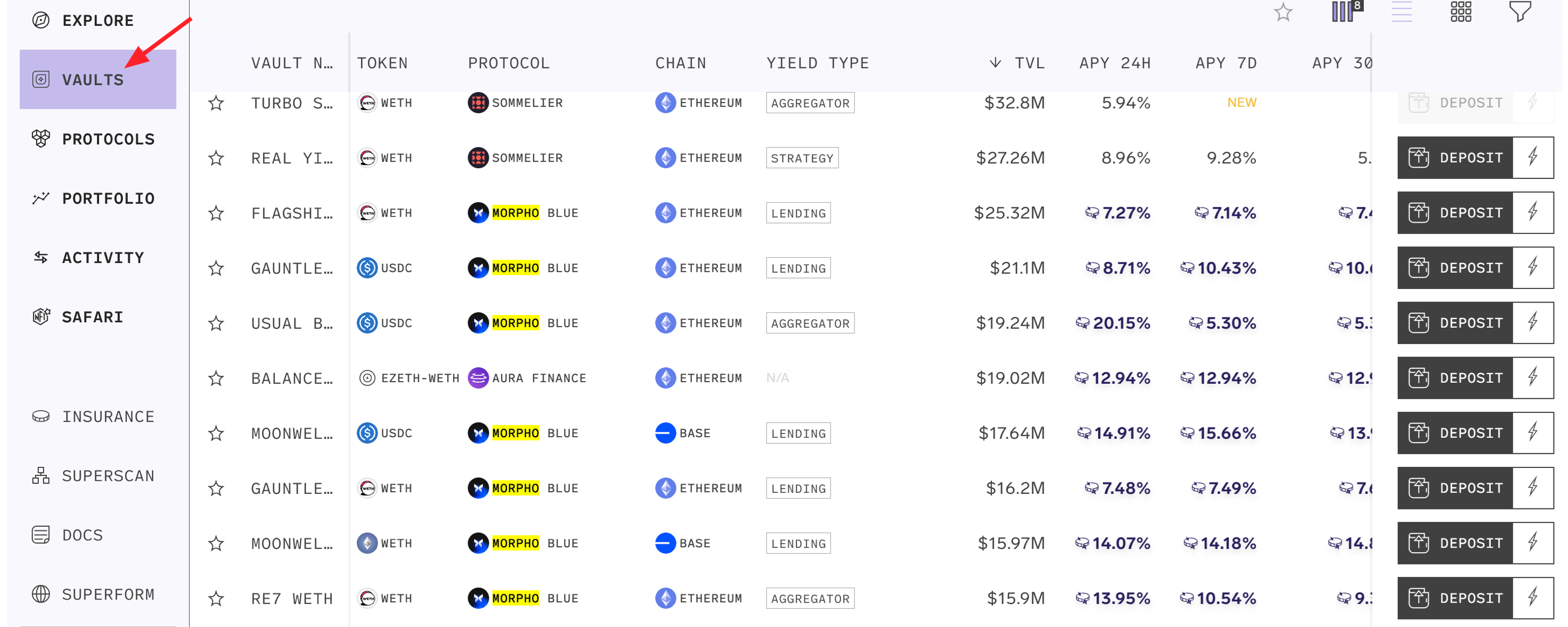Click the 20.15% APY 24H value

1121,322
